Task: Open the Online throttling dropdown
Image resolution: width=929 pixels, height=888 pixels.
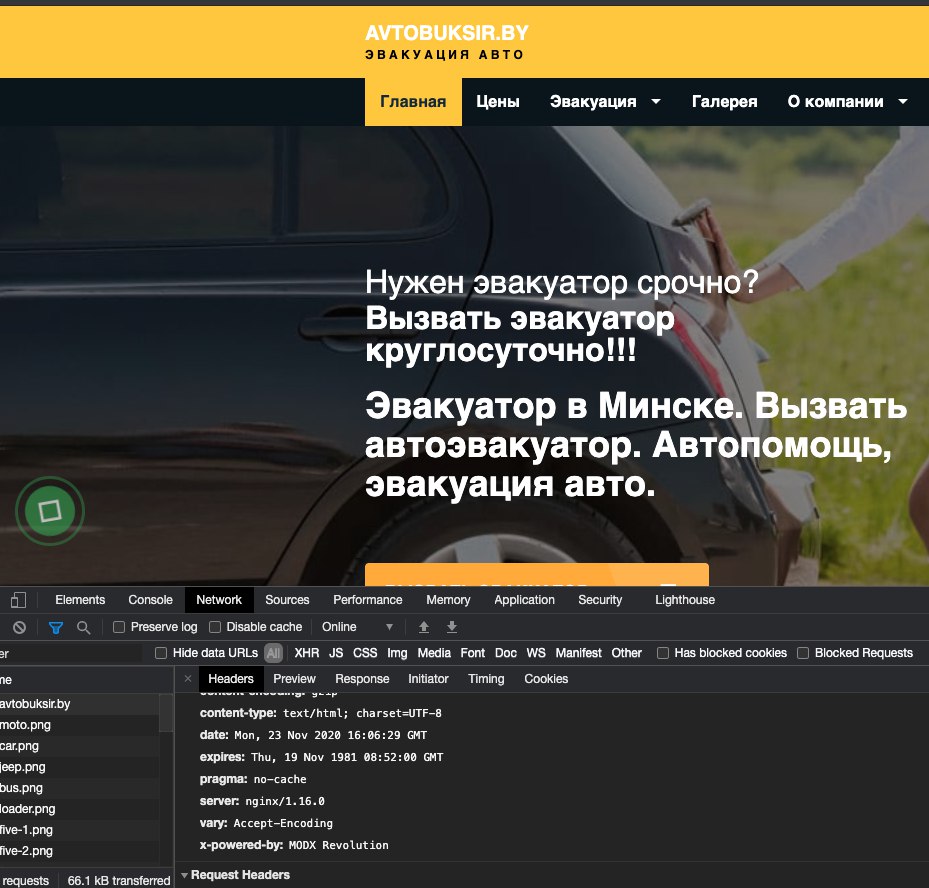Action: (x=357, y=627)
